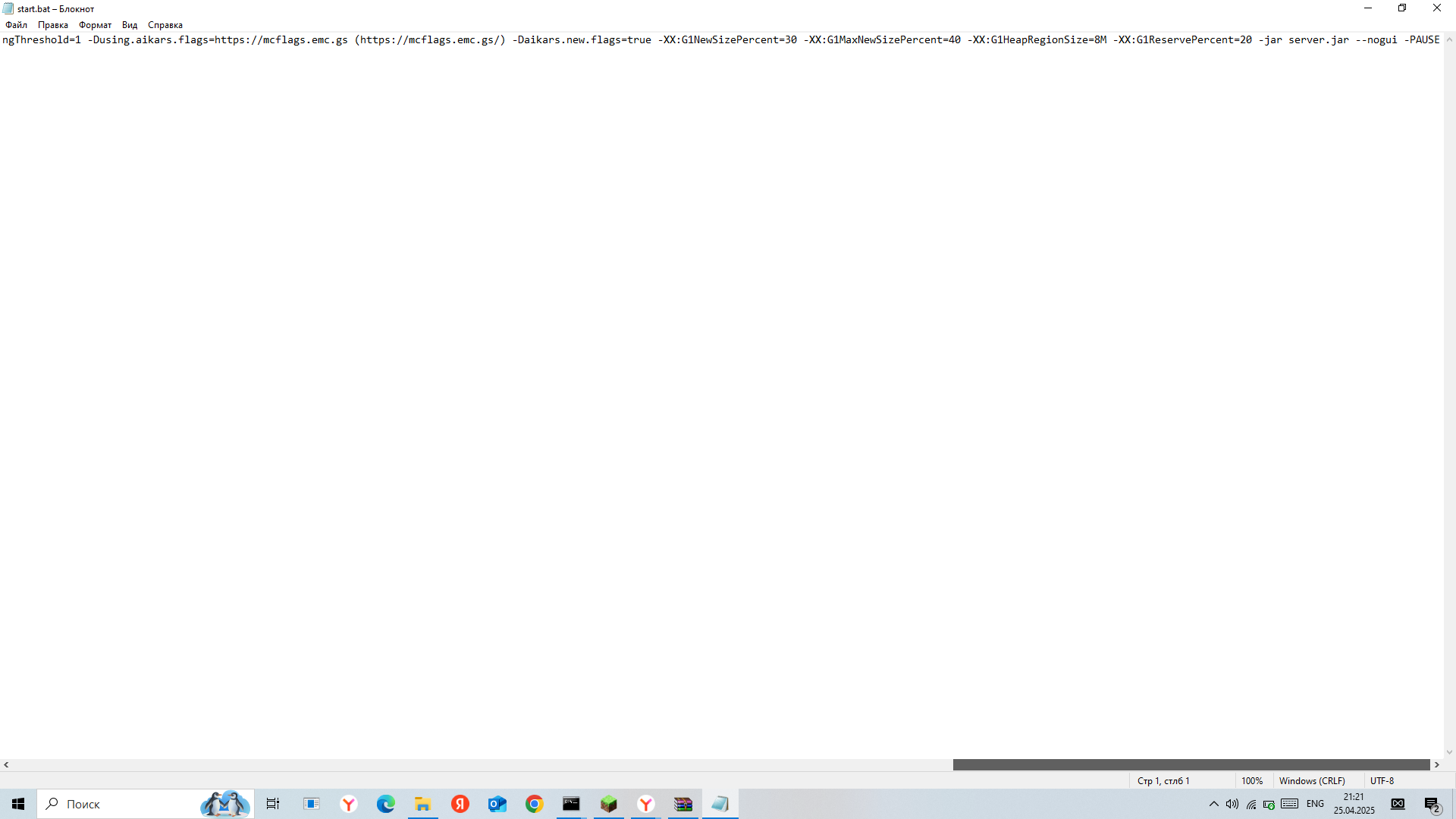Open the Справка menu
Screen dimensions: 1456x819
(x=165, y=25)
